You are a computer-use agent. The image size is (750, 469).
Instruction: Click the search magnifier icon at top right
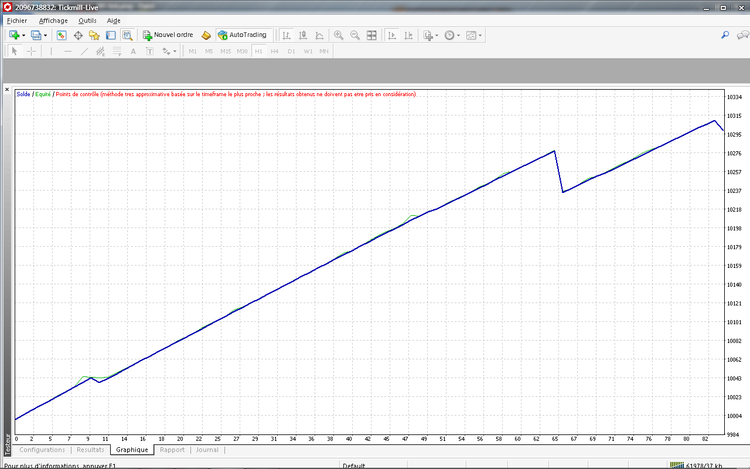(x=725, y=35)
